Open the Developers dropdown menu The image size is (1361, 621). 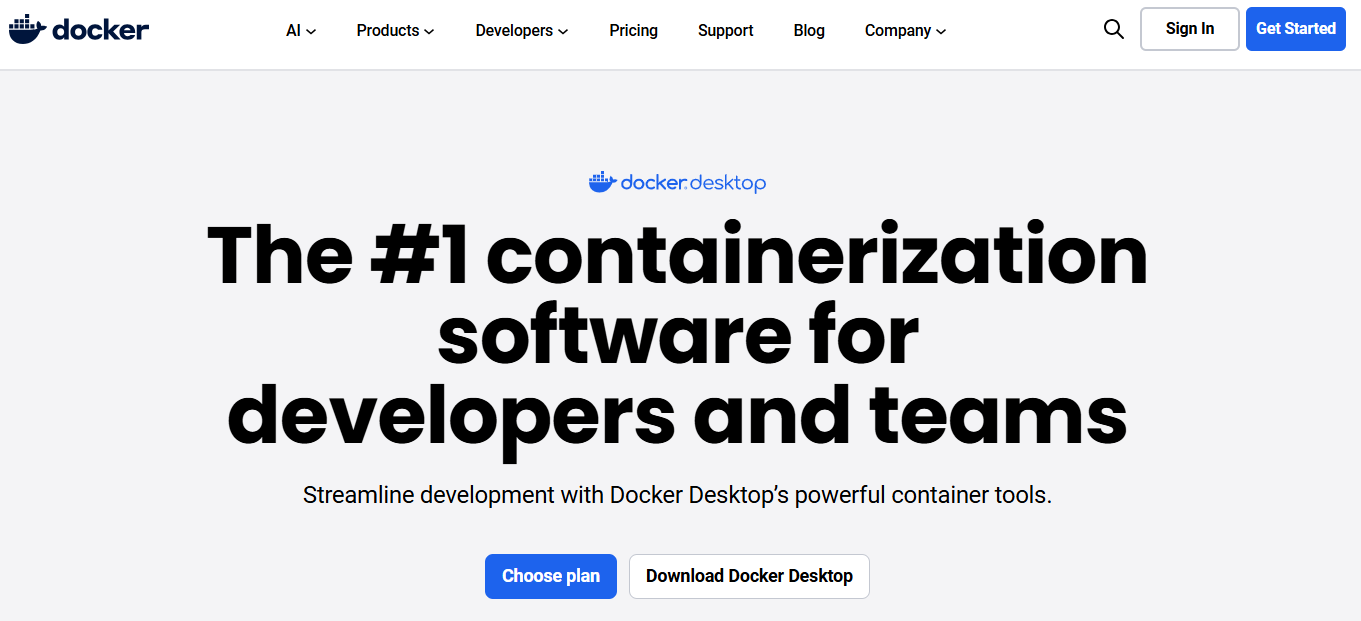[522, 31]
